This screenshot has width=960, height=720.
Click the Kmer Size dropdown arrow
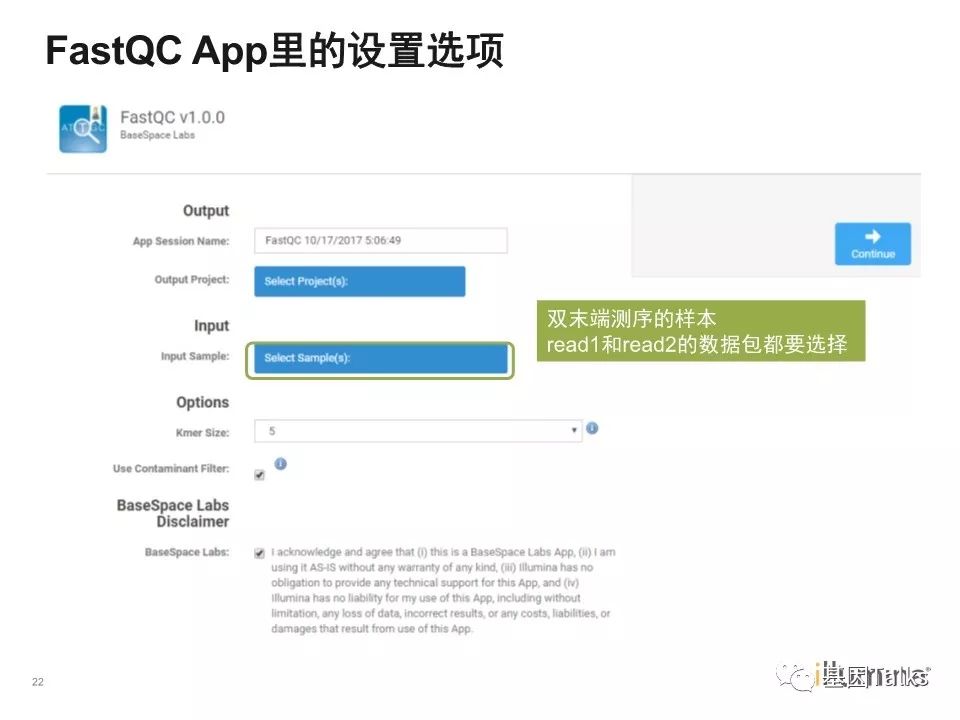point(574,431)
